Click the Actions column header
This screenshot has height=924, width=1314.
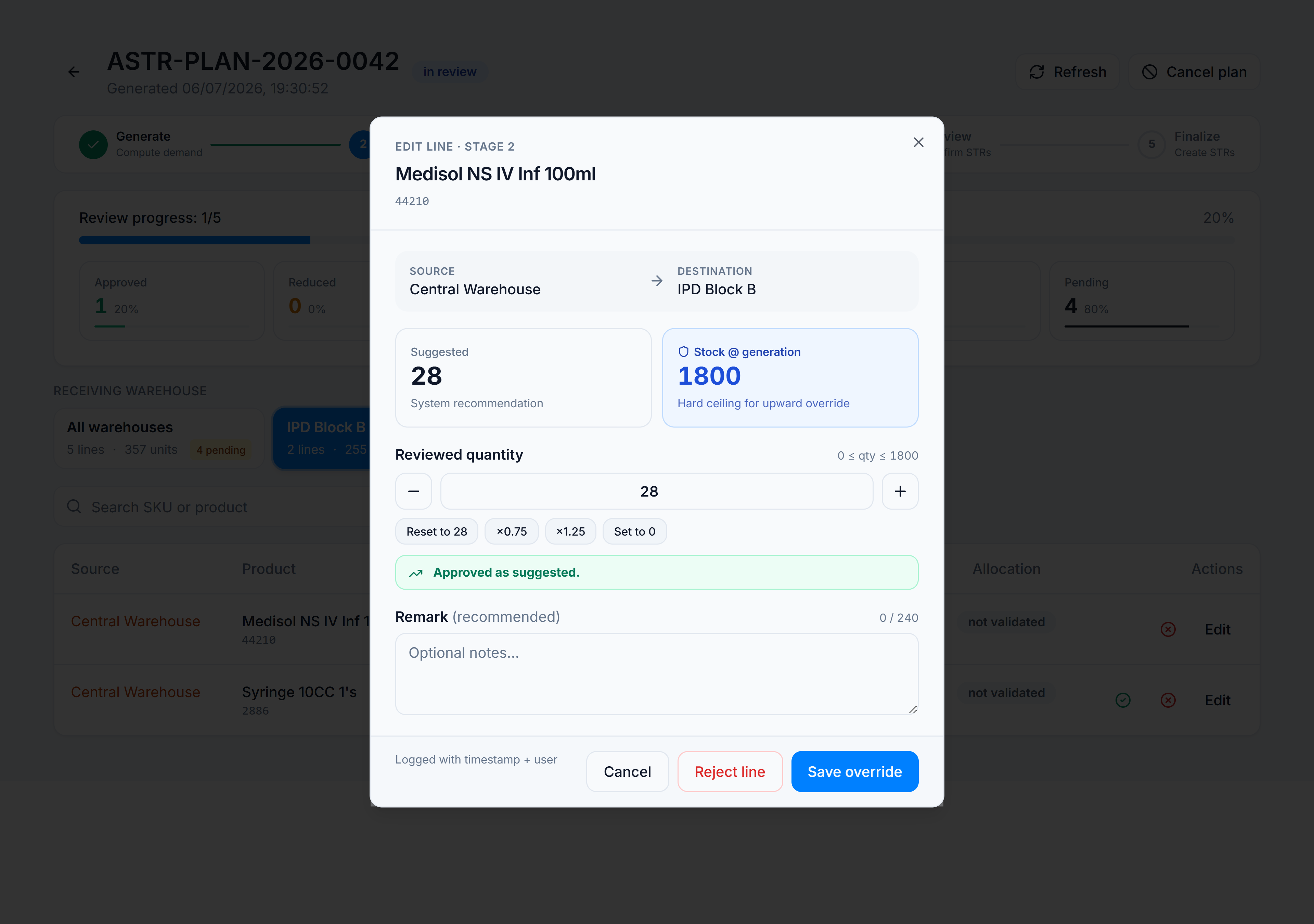point(1217,568)
